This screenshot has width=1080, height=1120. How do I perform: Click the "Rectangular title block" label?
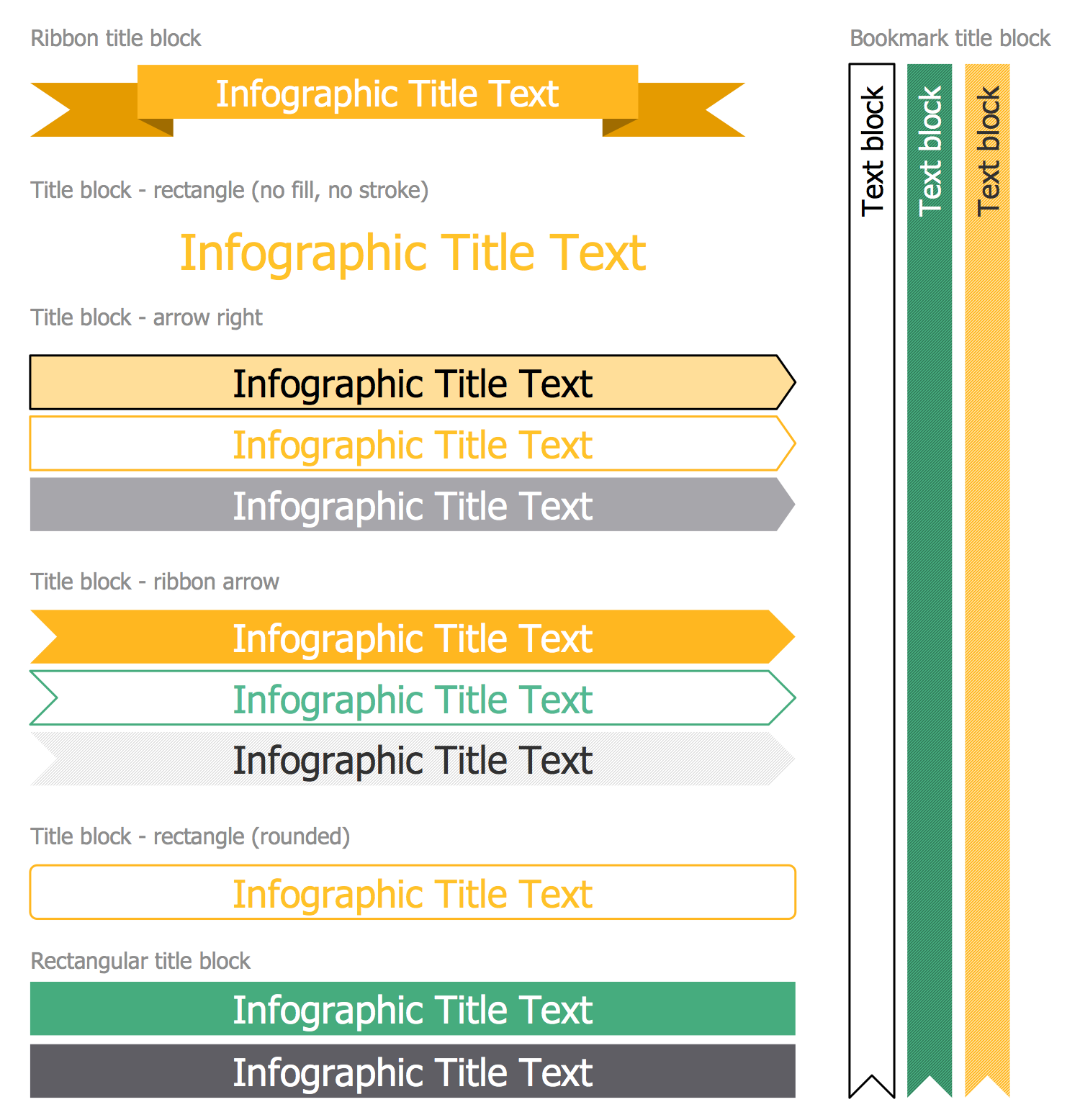[x=140, y=961]
